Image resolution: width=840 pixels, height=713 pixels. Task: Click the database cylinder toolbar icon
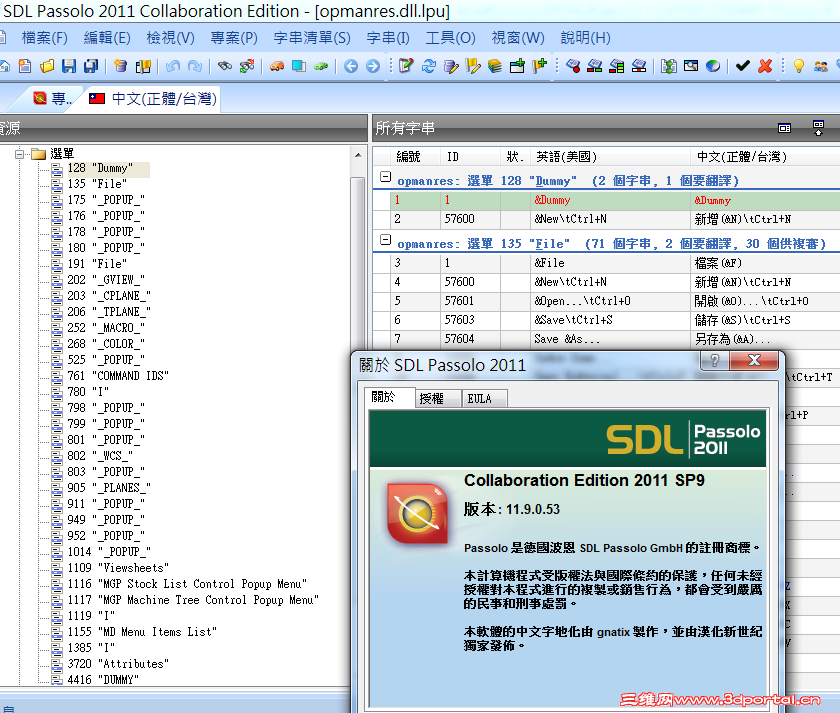pos(121,66)
